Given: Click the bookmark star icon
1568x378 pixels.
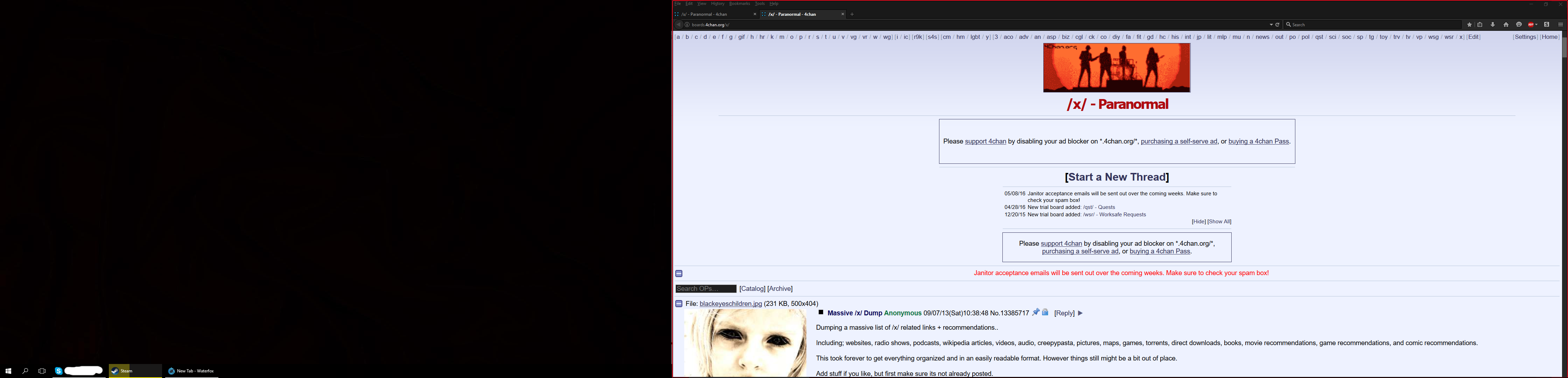Looking at the screenshot, I should click(x=1469, y=25).
